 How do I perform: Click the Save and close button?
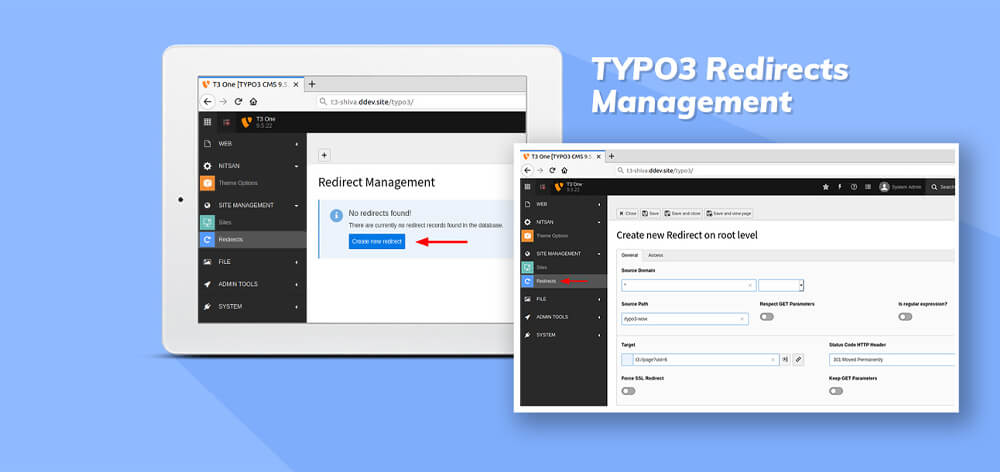(x=682, y=214)
